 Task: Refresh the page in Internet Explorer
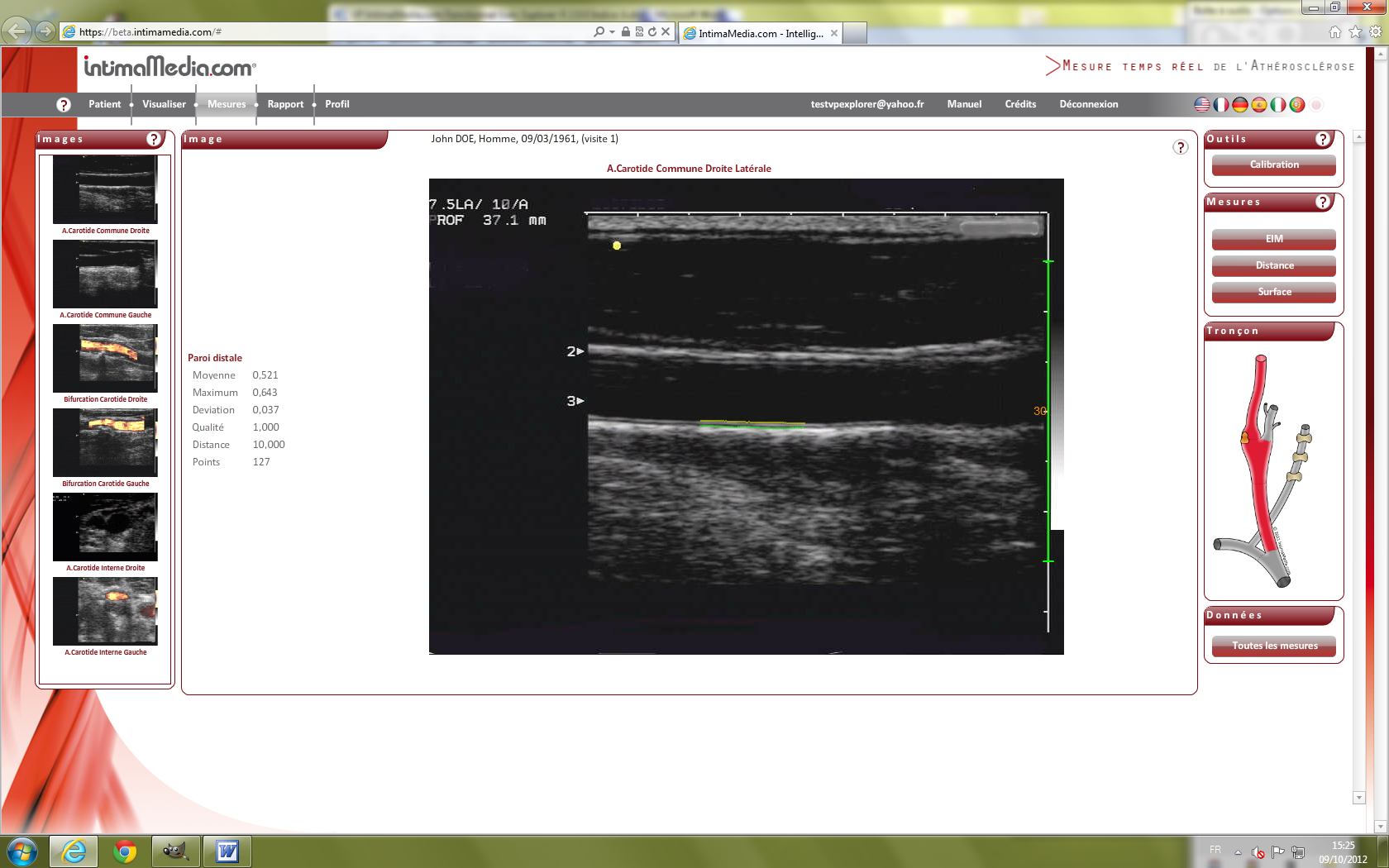click(x=652, y=31)
